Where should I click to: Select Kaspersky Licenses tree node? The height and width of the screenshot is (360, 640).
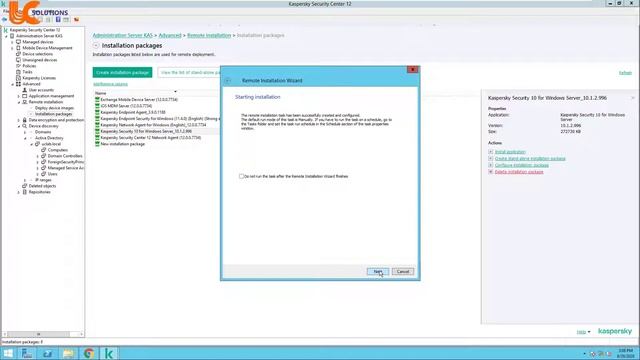pos(39,78)
